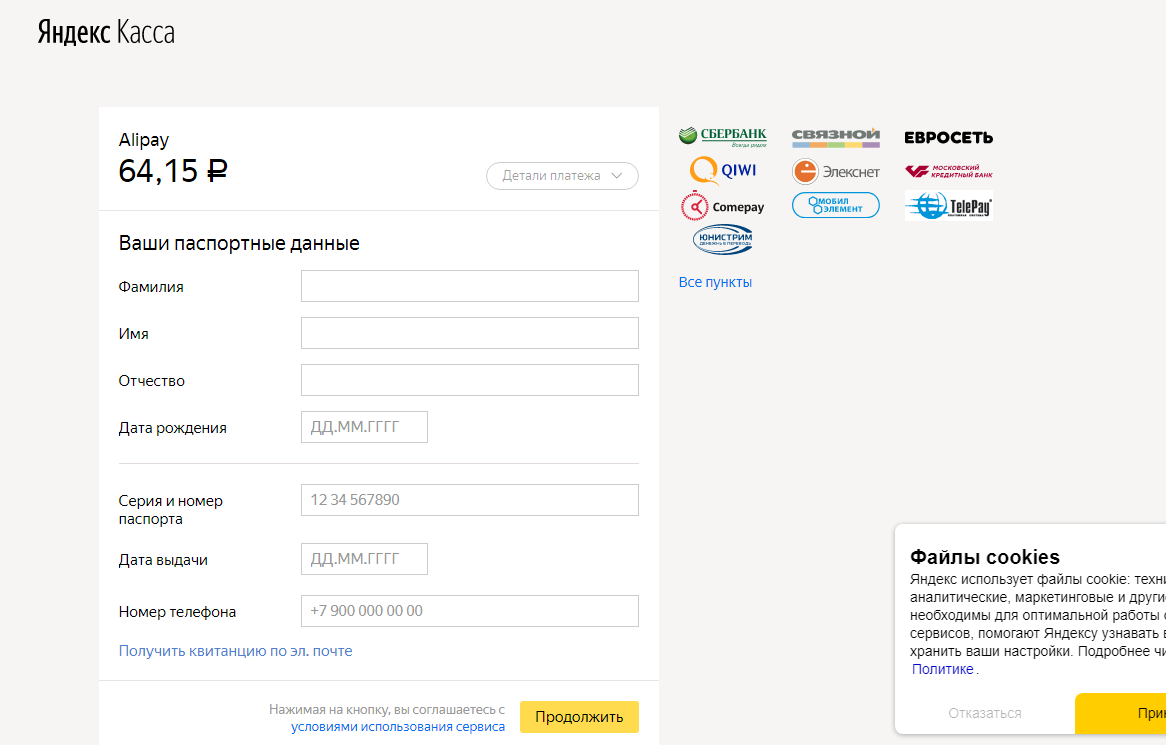This screenshot has height=745, width=1166.
Task: Click the Svyaznoy logo
Action: click(x=836, y=137)
